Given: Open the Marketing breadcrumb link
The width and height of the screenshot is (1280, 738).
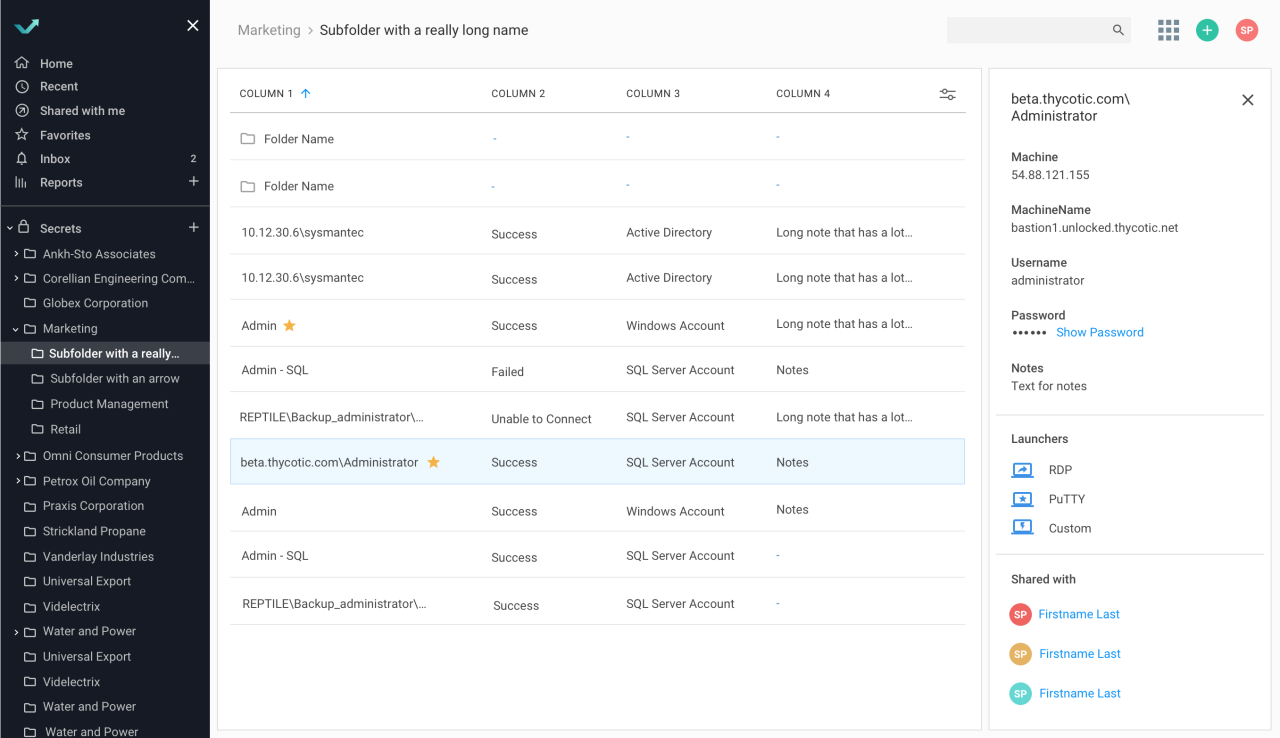Looking at the screenshot, I should click(268, 30).
